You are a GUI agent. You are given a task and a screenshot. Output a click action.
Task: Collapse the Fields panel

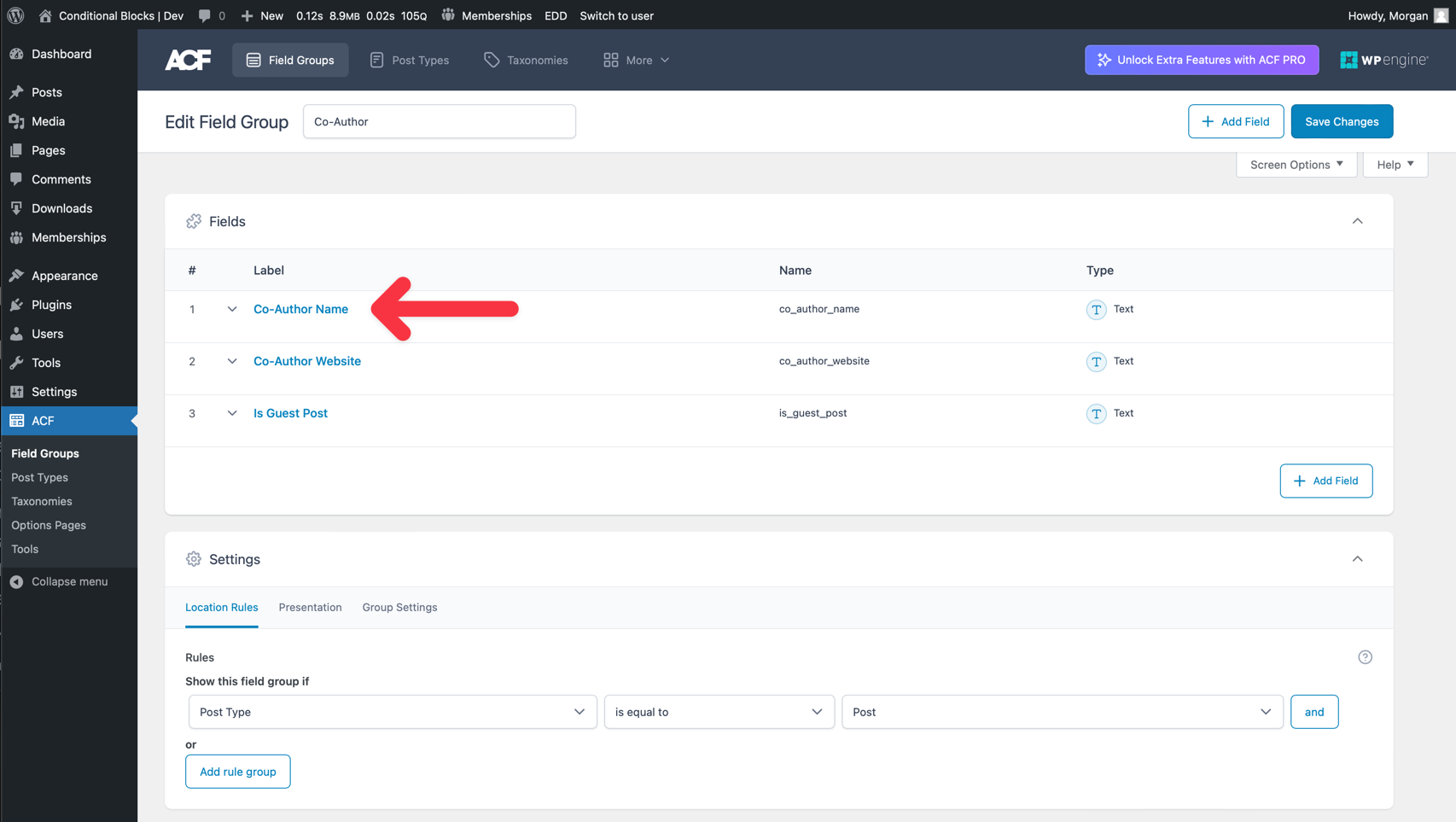pyautogui.click(x=1357, y=221)
